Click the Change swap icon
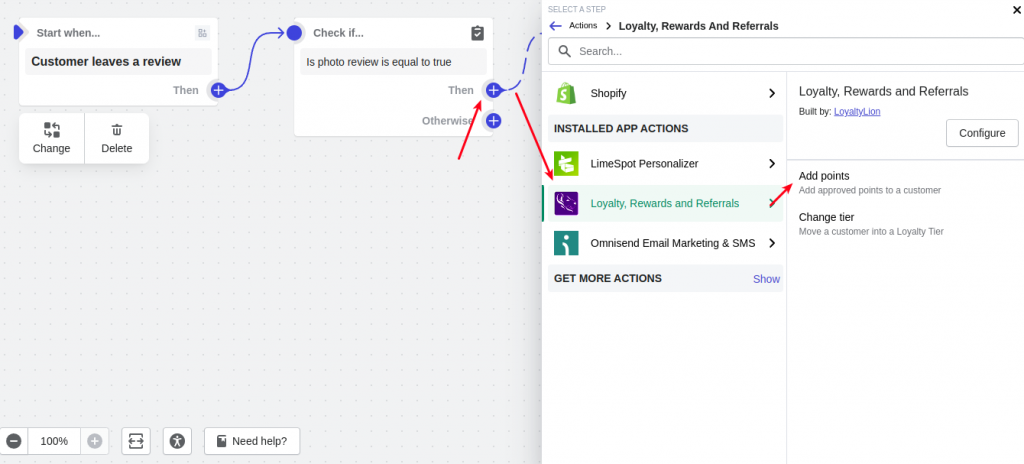The image size is (1024, 464). tap(52, 129)
